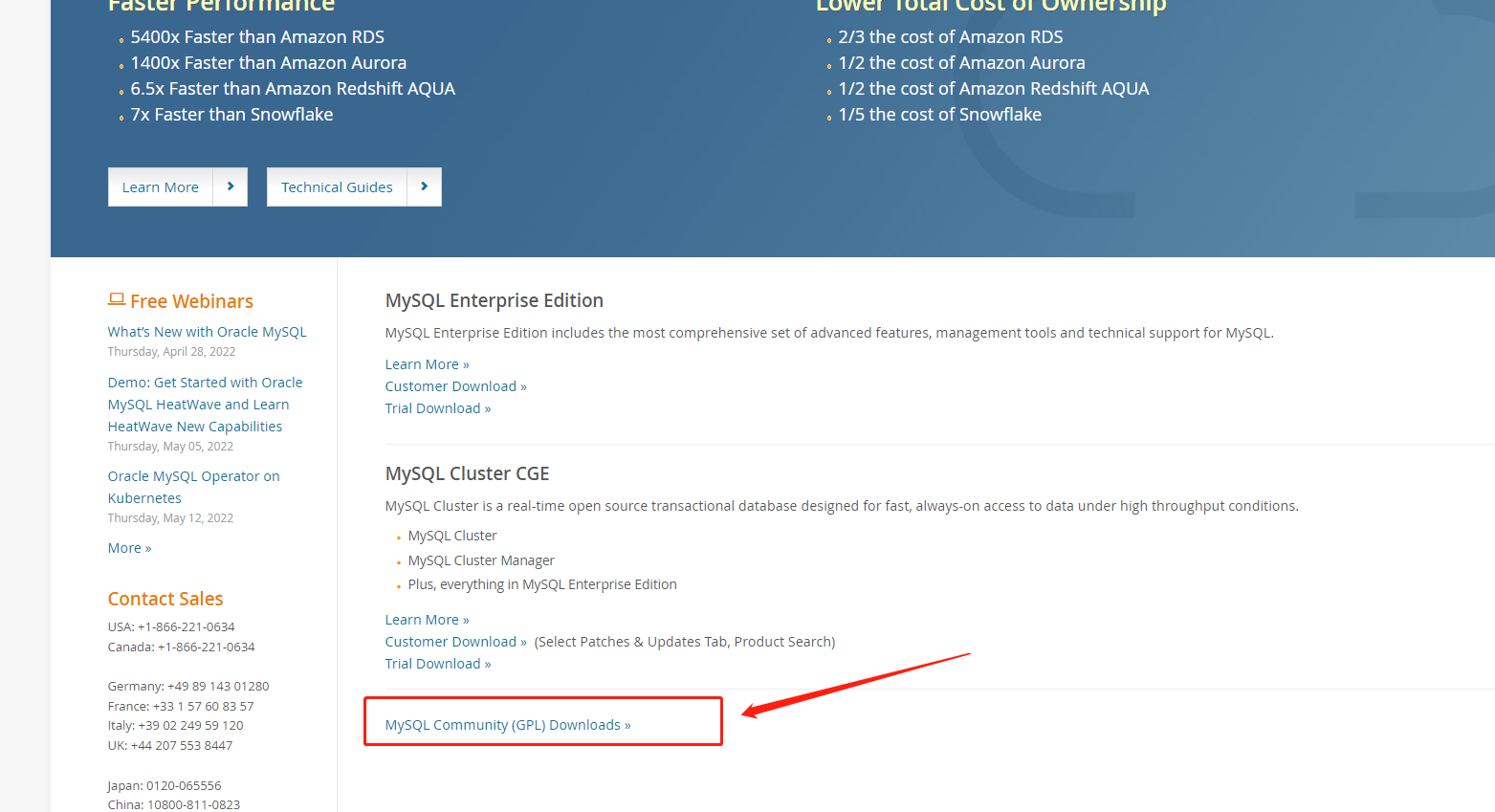1495x812 pixels.
Task: Click the UK: +44 207 553 8447 number
Action: (x=170, y=746)
